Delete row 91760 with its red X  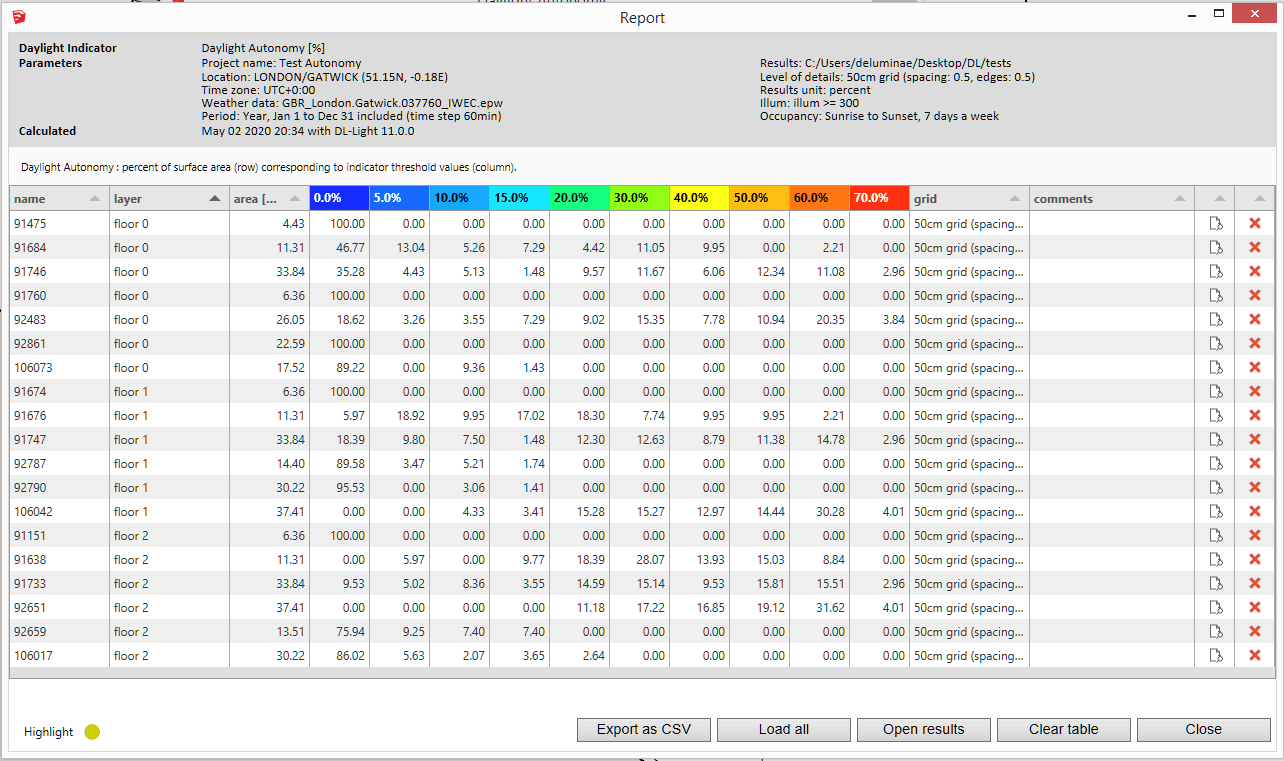[1255, 295]
